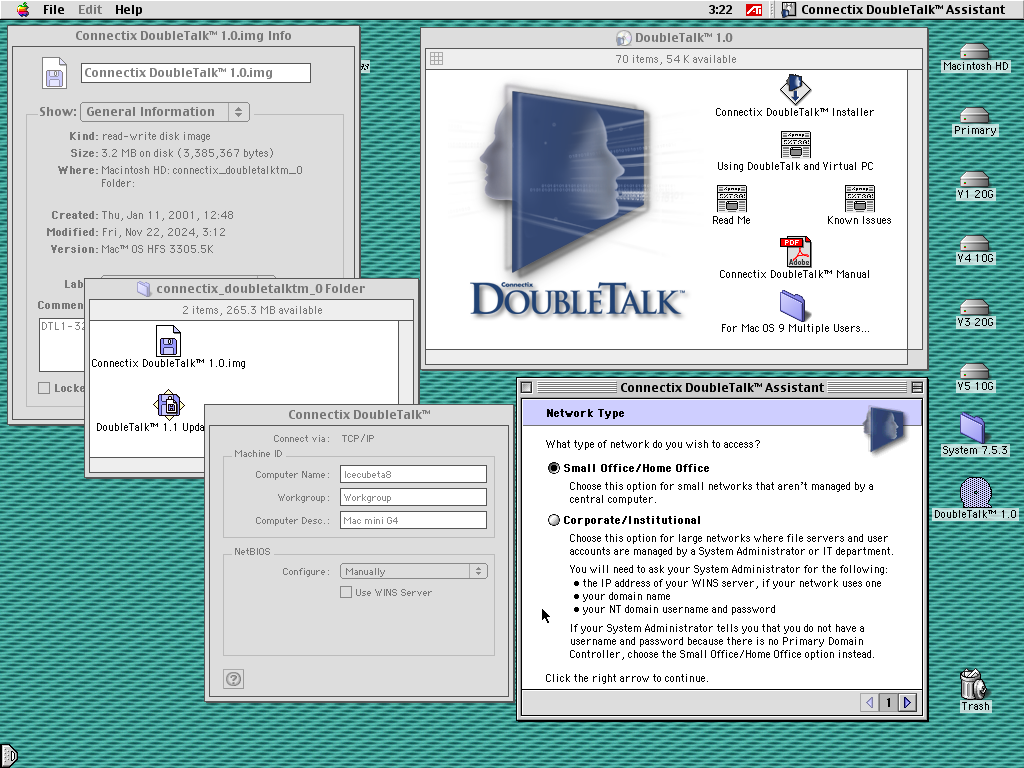Open the Show General Information dropdown
This screenshot has height=768, width=1024.
[165, 112]
